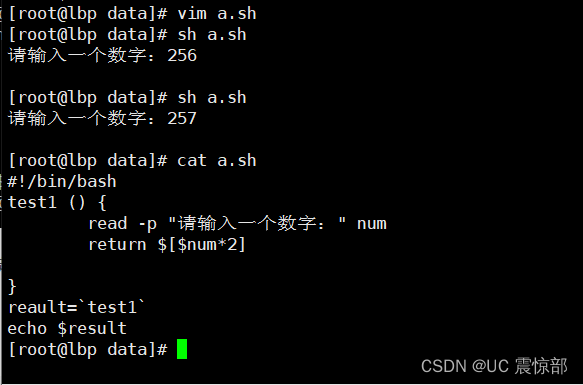Click the 'vim a.sh' command text
This screenshot has width=583, height=385.
[x=217, y=14]
